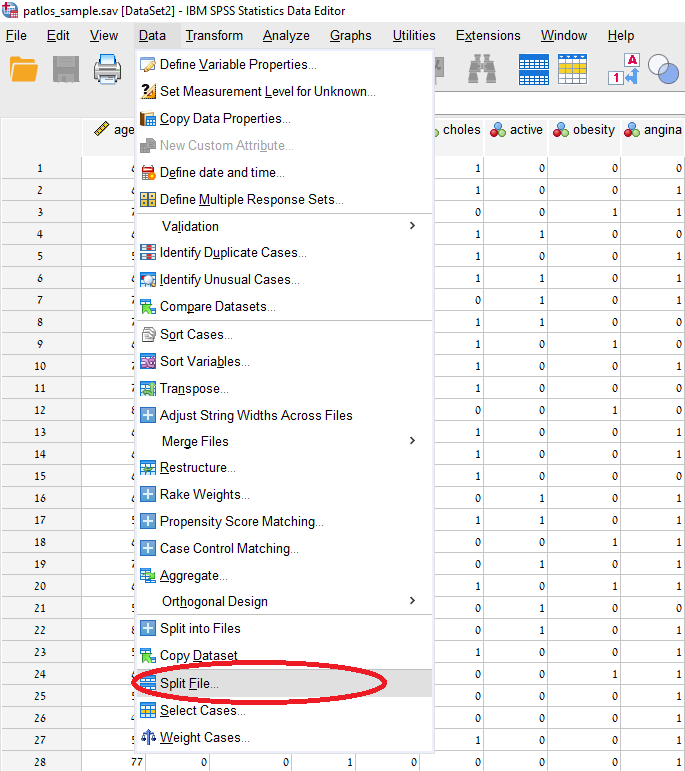Click the Print toolbar icon

(x=108, y=70)
